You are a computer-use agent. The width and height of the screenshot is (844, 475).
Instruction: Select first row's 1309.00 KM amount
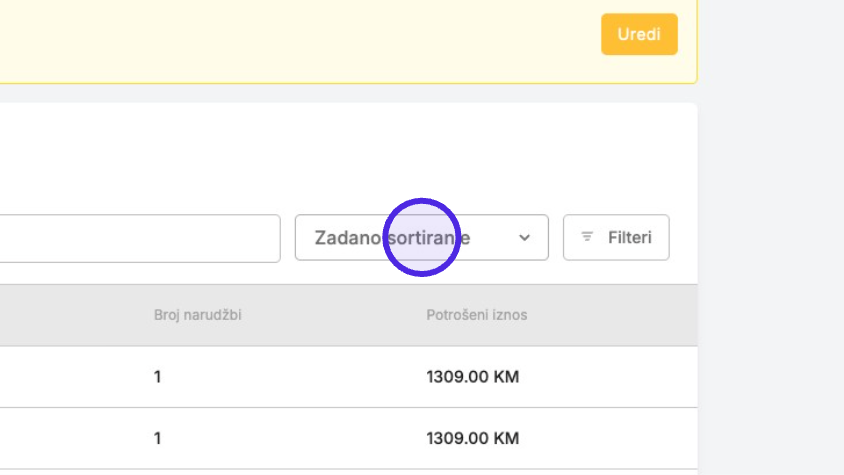pyautogui.click(x=473, y=377)
